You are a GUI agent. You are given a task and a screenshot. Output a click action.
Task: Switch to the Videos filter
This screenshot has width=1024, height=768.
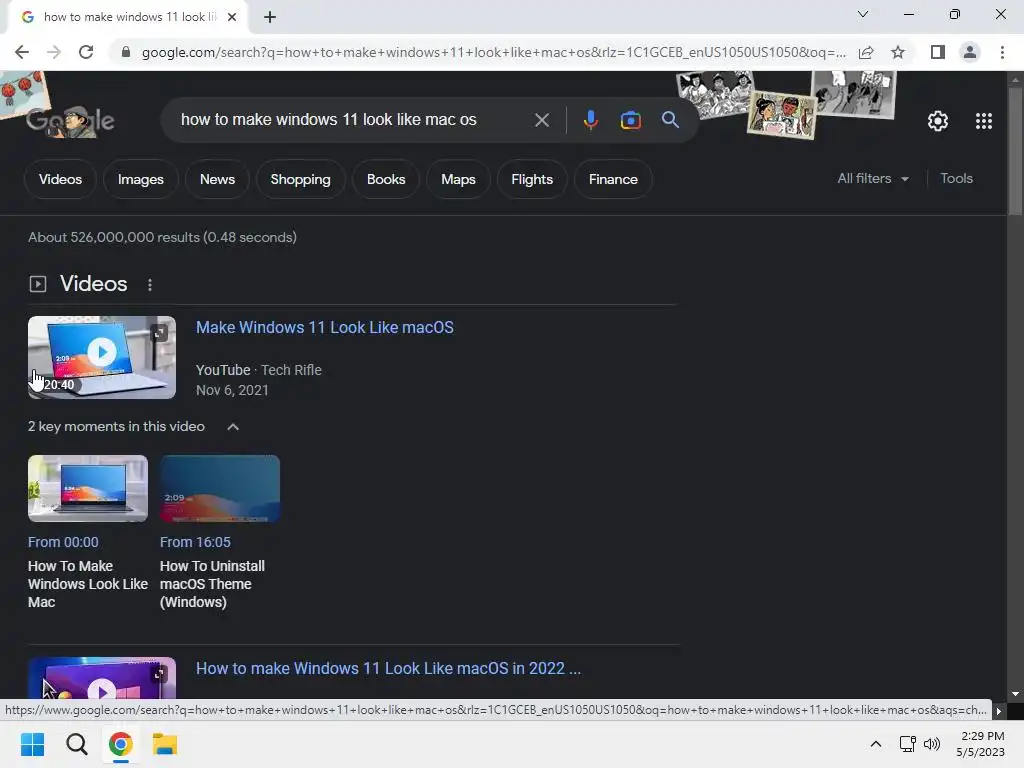coord(60,179)
